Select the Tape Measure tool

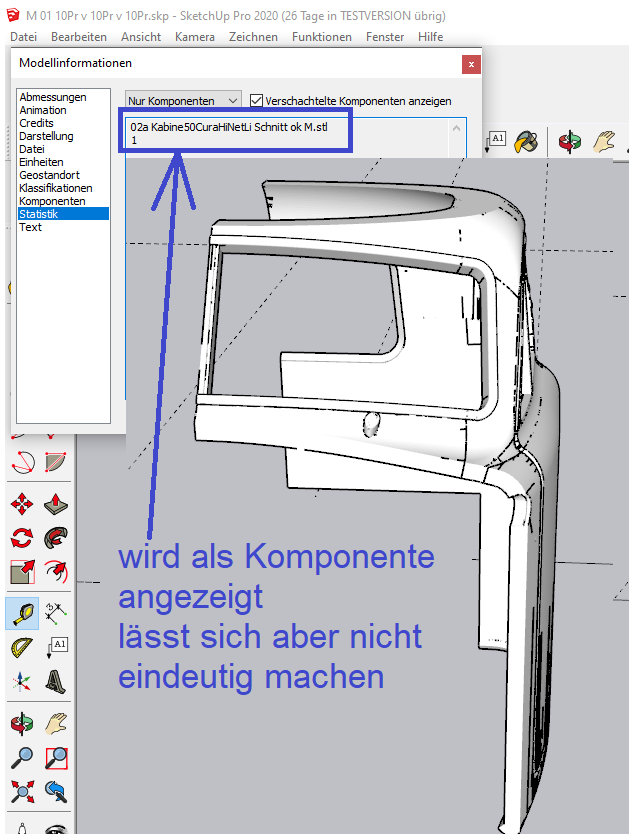(x=22, y=612)
